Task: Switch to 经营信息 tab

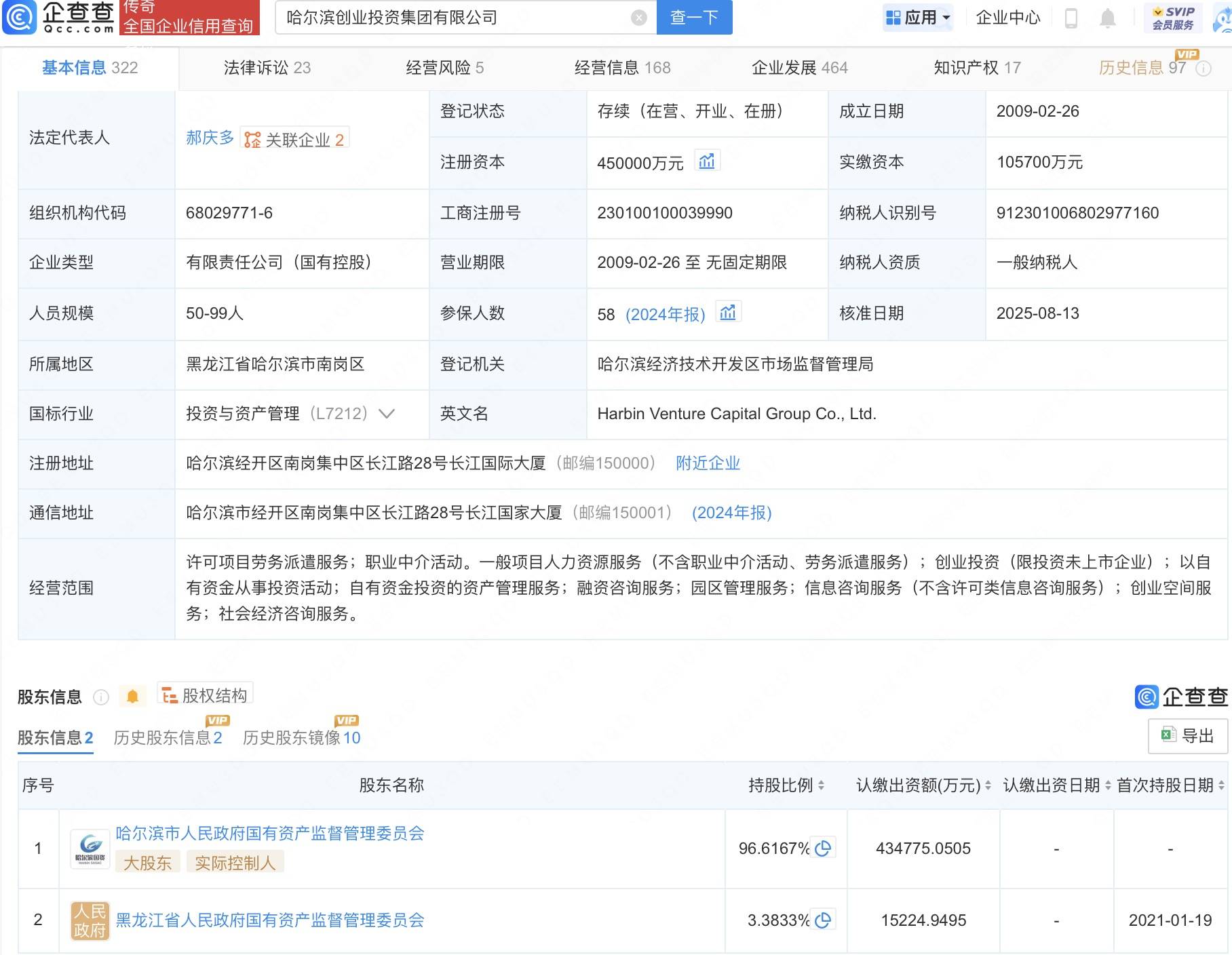Action: [x=622, y=68]
